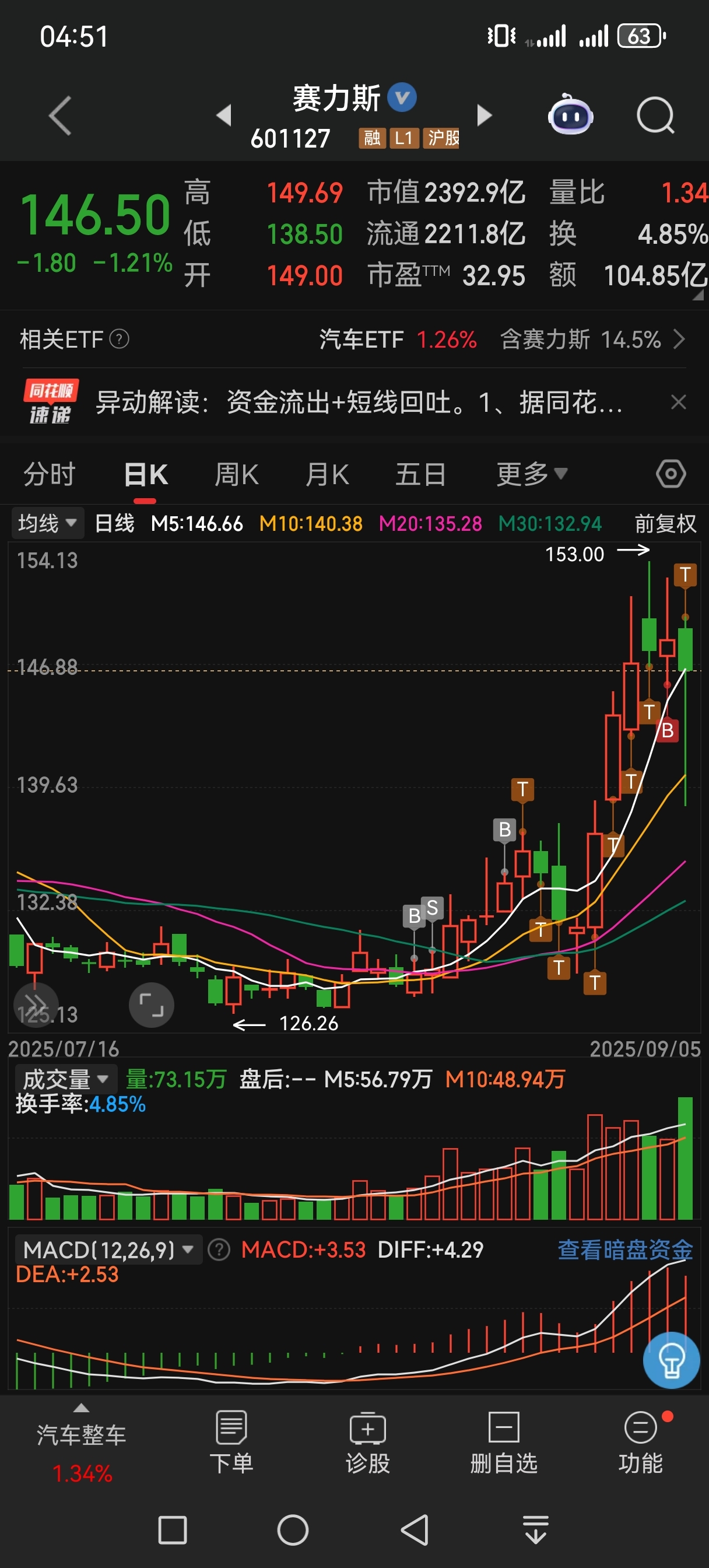Tap the M5:146.66 moving average label
Image resolution: width=709 pixels, height=1568 pixels.
(196, 523)
